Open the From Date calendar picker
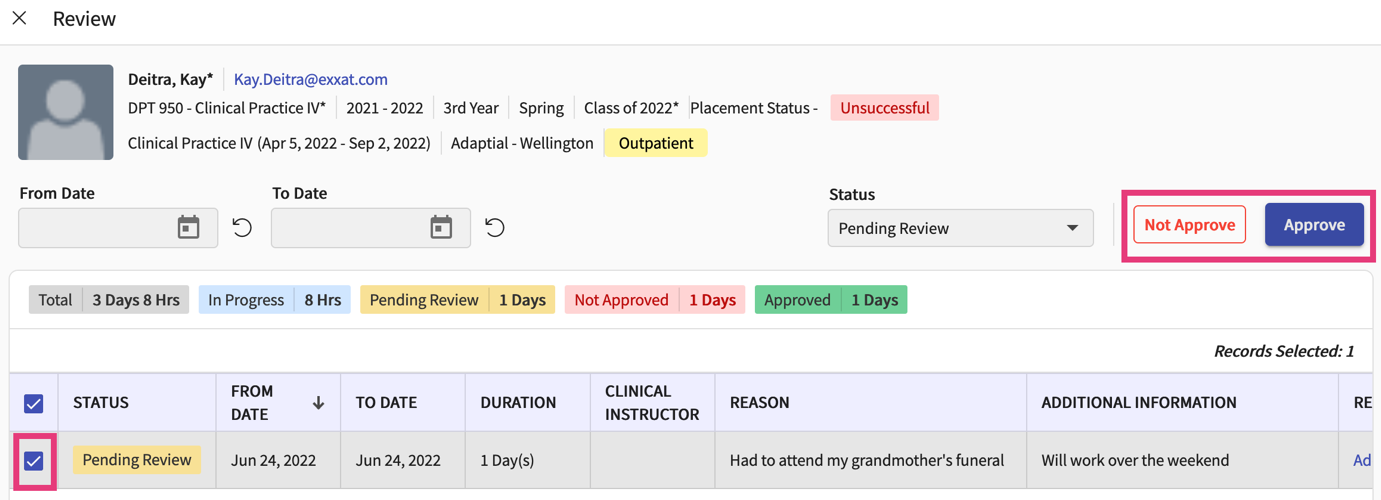Screen dimensions: 1381x500 [188, 228]
